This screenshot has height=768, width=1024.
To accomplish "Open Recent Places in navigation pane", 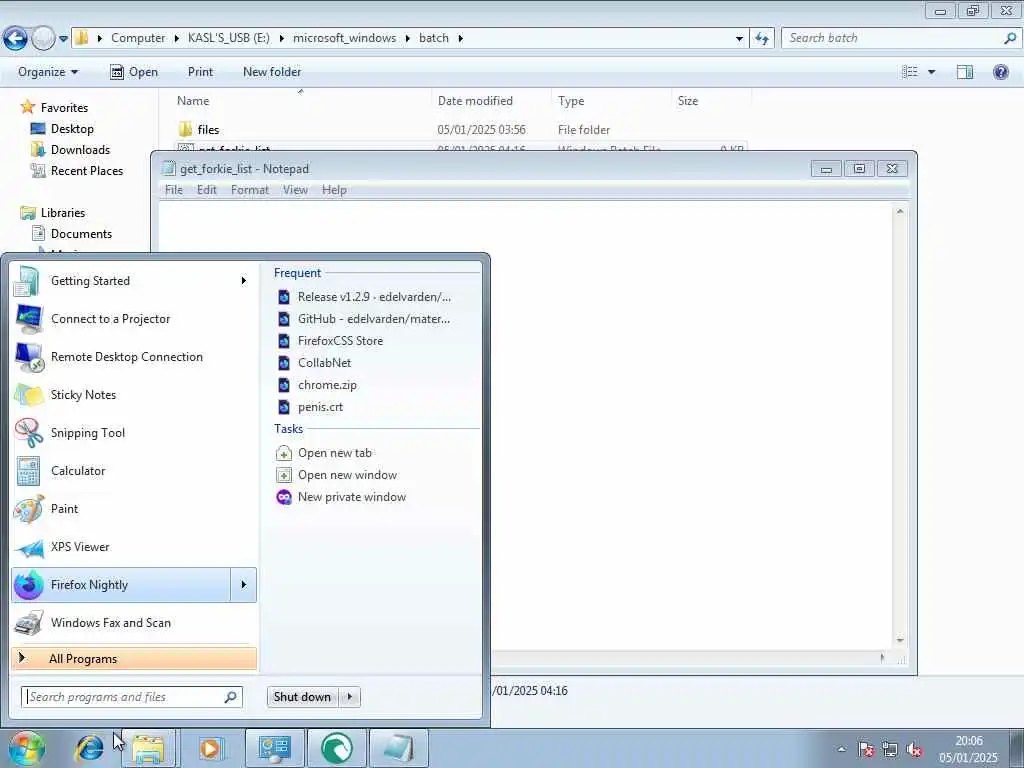I will [x=87, y=170].
